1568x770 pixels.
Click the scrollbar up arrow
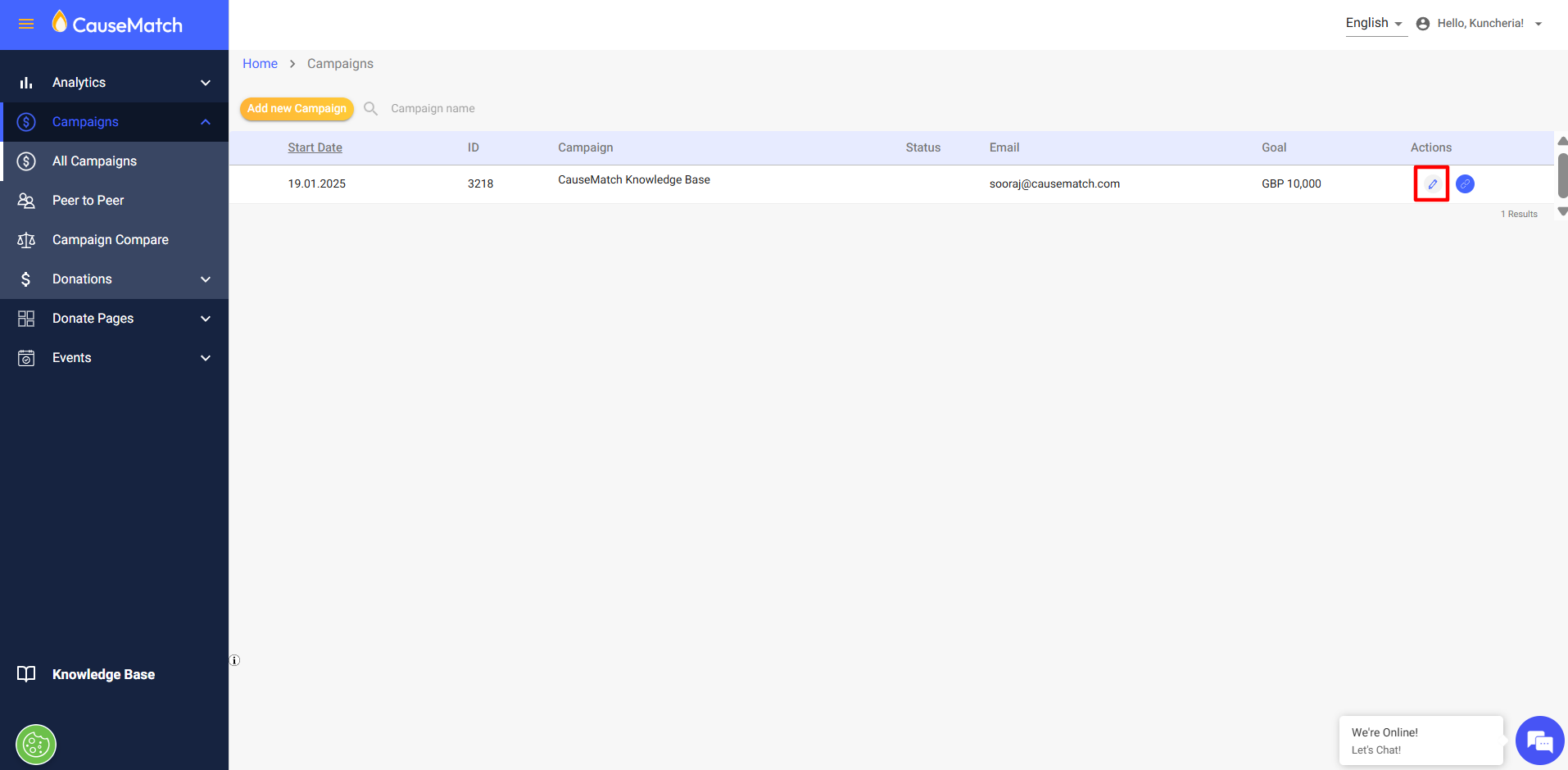point(1562,141)
